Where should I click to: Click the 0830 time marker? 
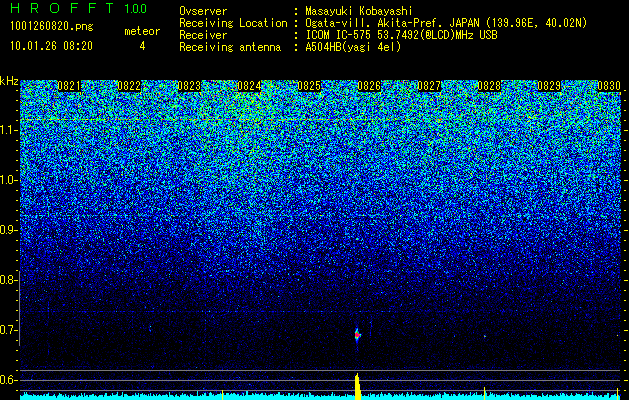[x=609, y=86]
